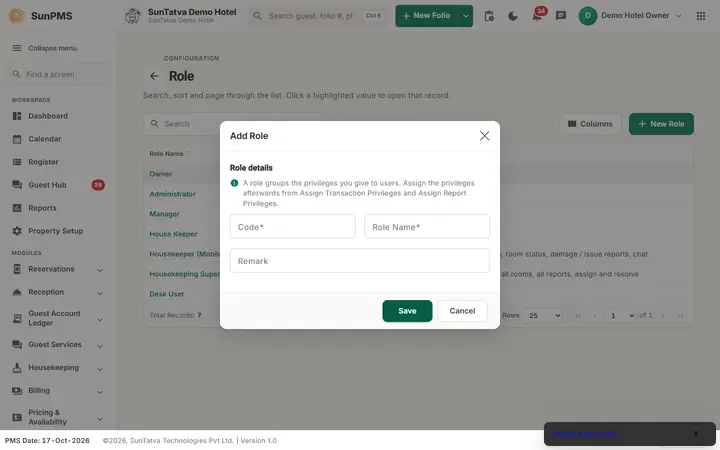This screenshot has width=720, height=450.
Task: Open the House Keeper role record
Action: 173,234
